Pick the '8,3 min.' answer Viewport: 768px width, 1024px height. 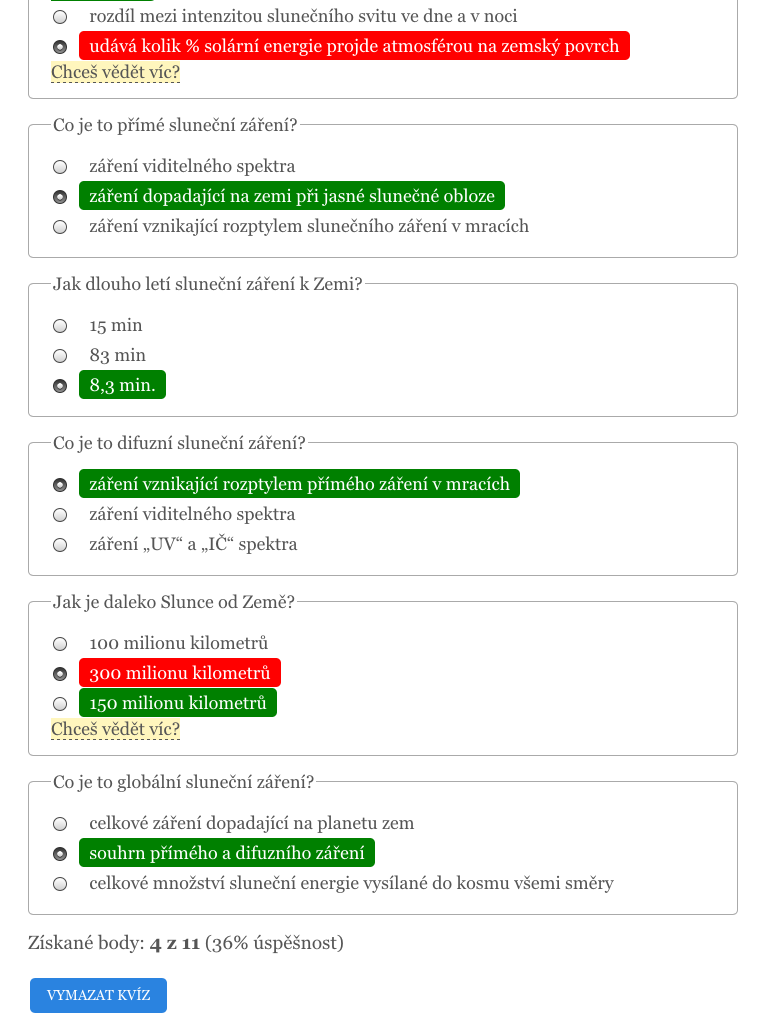pyautogui.click(x=60, y=386)
